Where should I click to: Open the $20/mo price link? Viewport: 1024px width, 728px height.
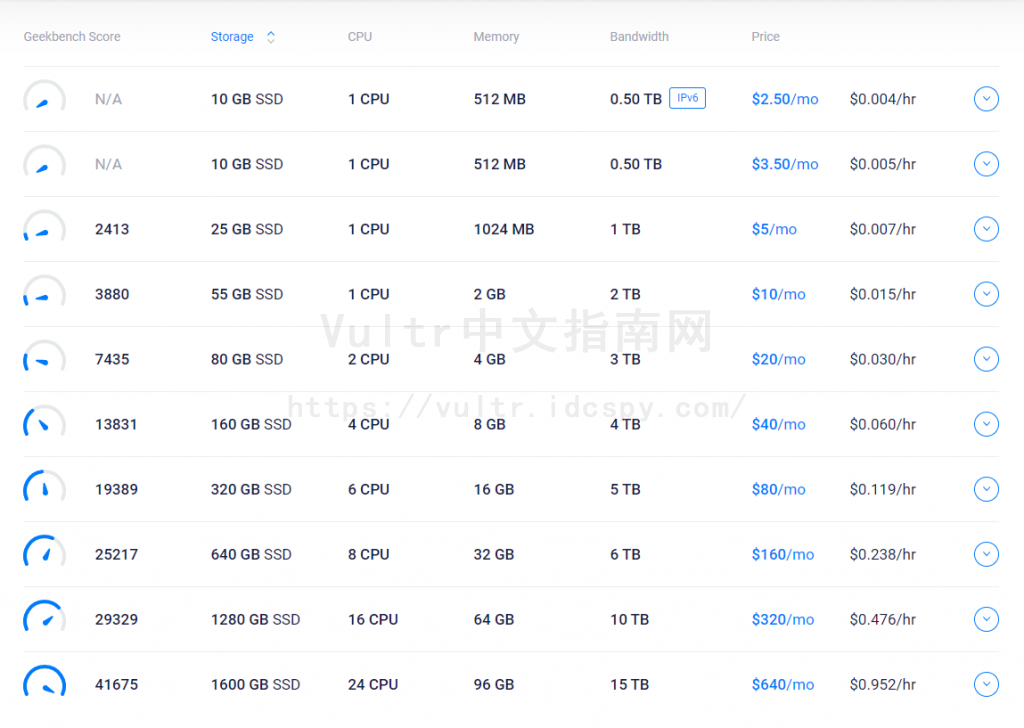pos(778,359)
